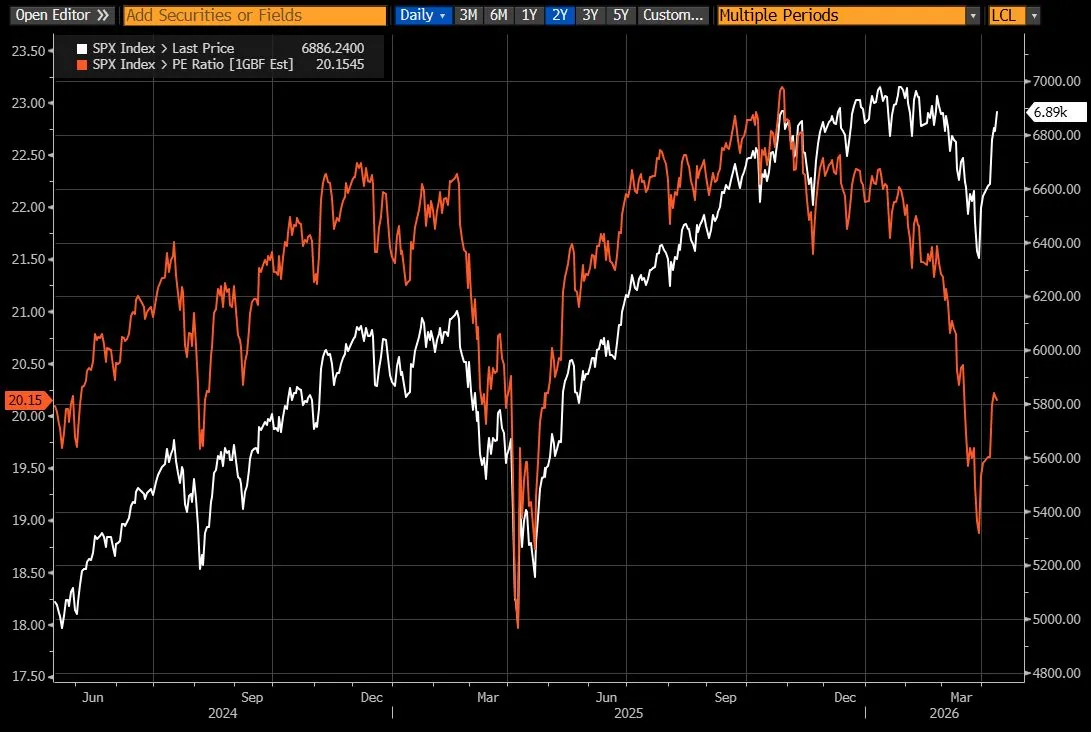Viewport: 1091px width, 732px height.
Task: Click orange swatch for SPX PE Ratio
Action: click(x=82, y=65)
